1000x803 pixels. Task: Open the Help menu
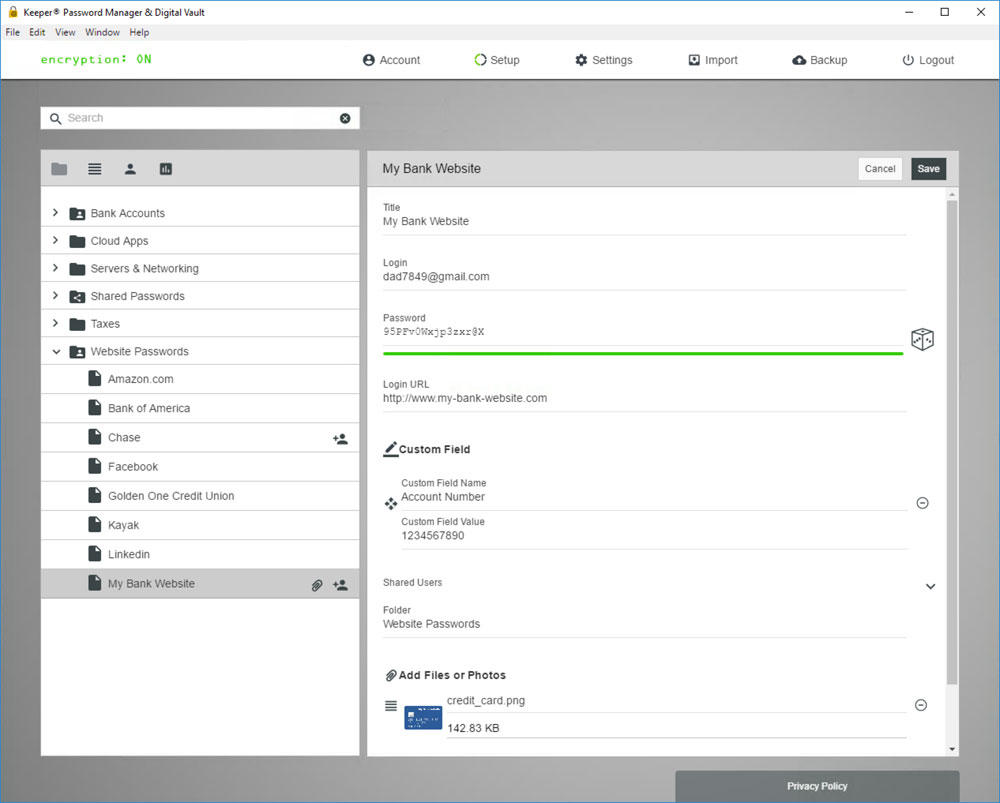[139, 32]
